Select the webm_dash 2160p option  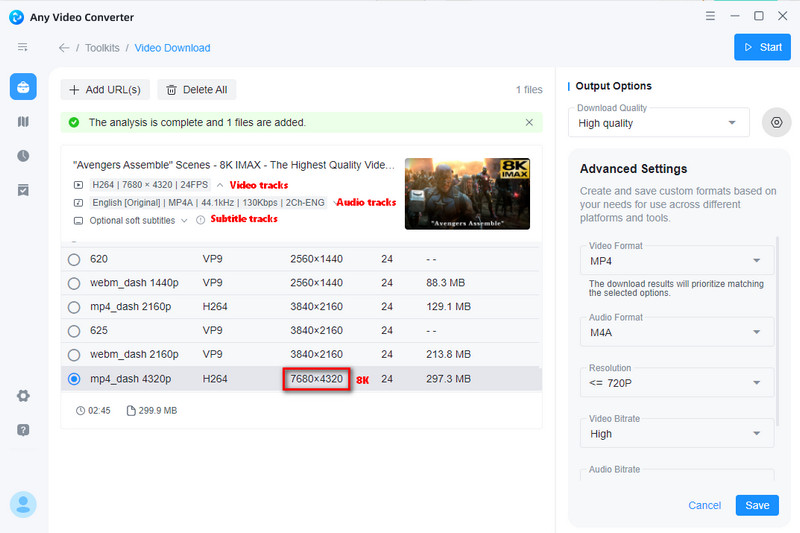pos(74,354)
